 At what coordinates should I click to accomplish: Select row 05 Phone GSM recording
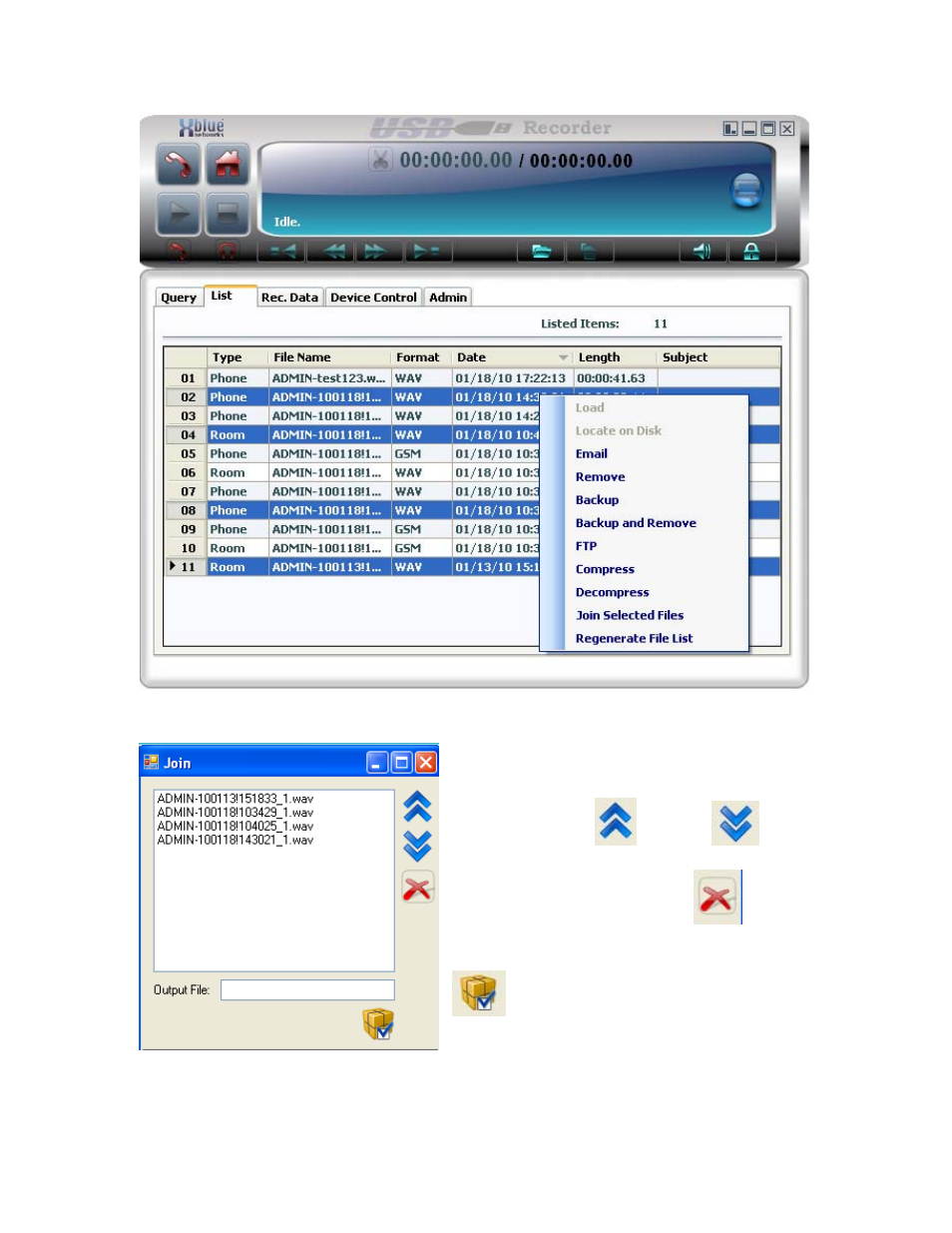pyautogui.click(x=353, y=454)
